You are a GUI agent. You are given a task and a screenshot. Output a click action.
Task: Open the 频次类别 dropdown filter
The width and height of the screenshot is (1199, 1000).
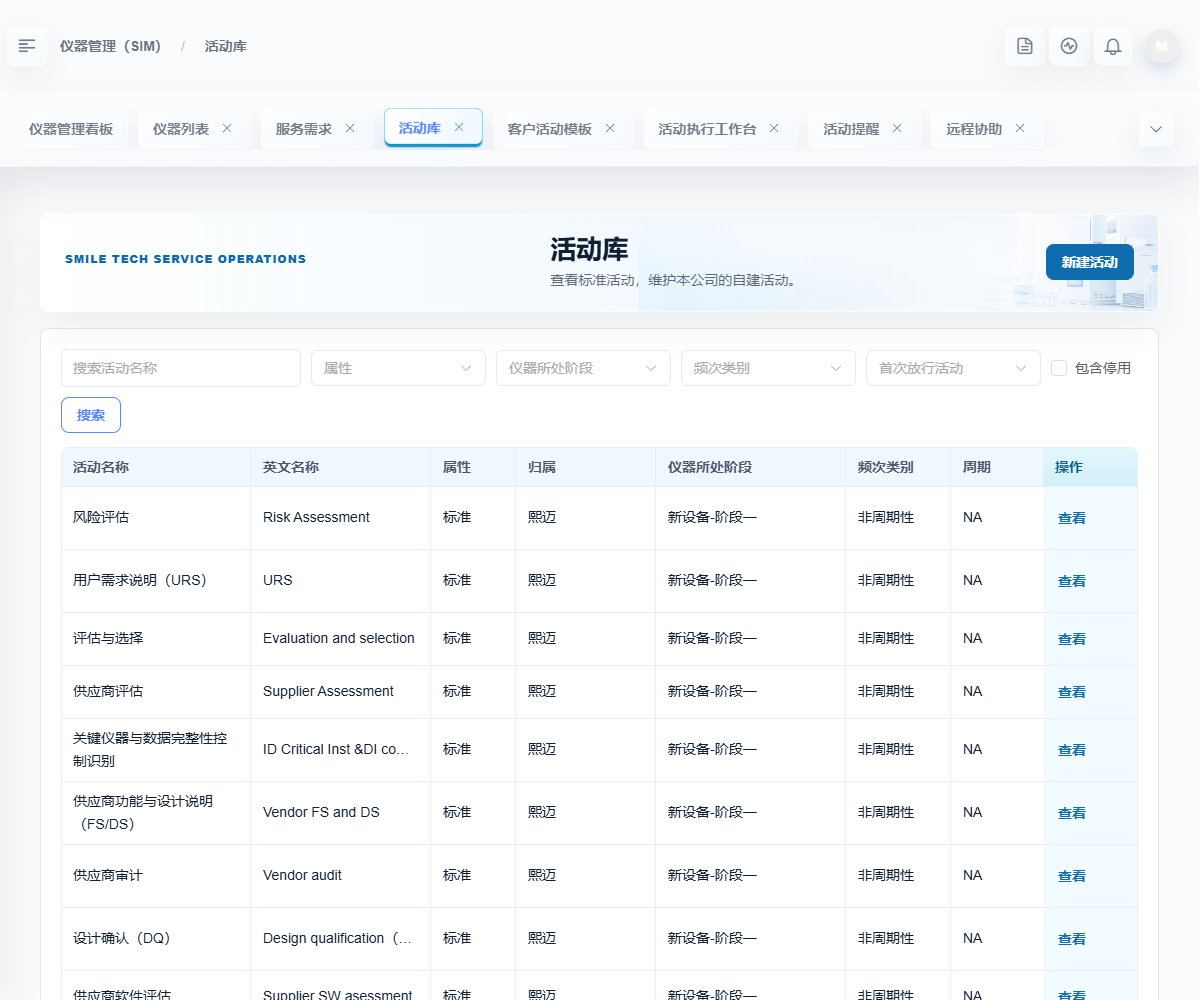click(x=768, y=368)
